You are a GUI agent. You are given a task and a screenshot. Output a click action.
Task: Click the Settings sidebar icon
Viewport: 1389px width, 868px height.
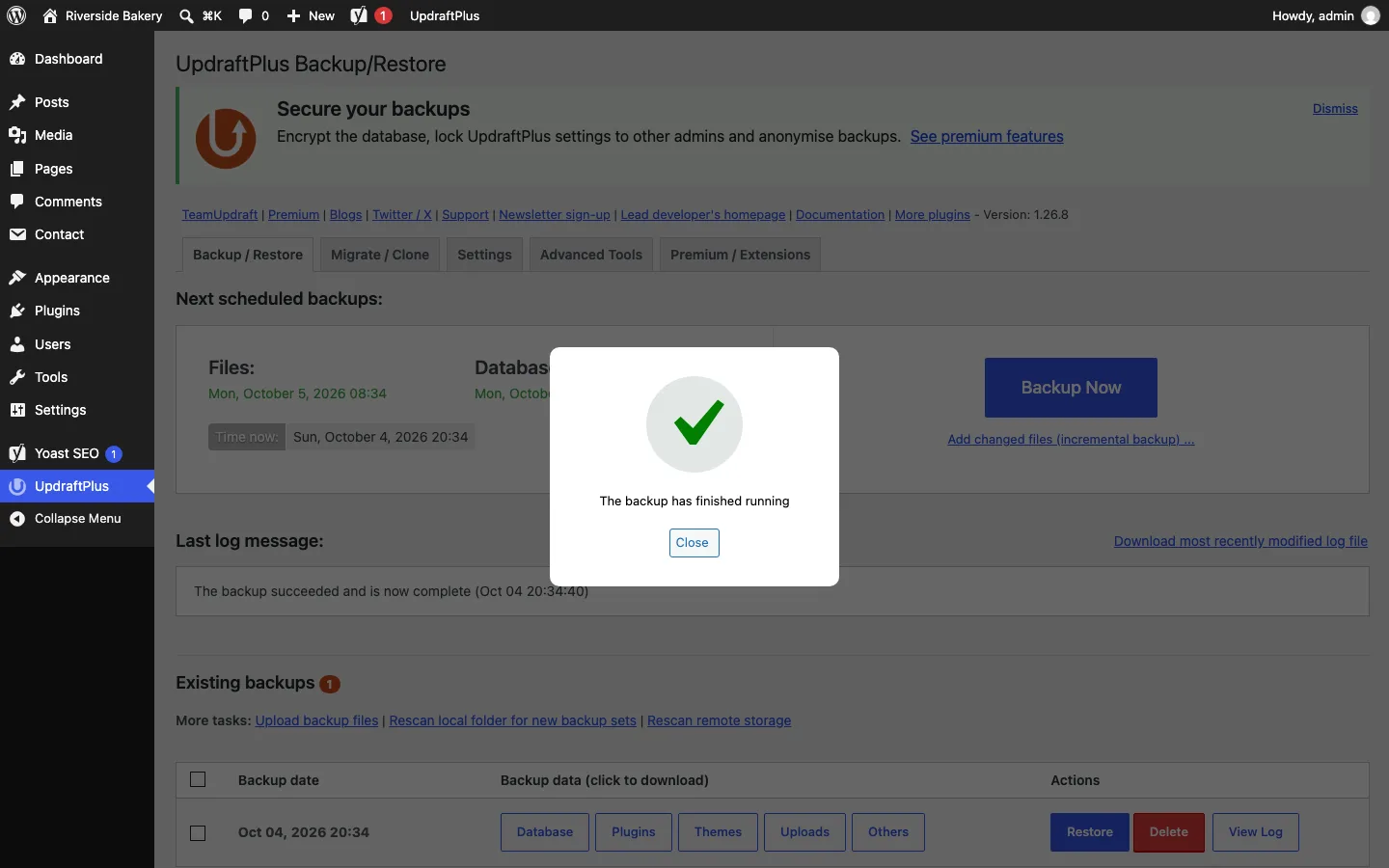pos(17,410)
